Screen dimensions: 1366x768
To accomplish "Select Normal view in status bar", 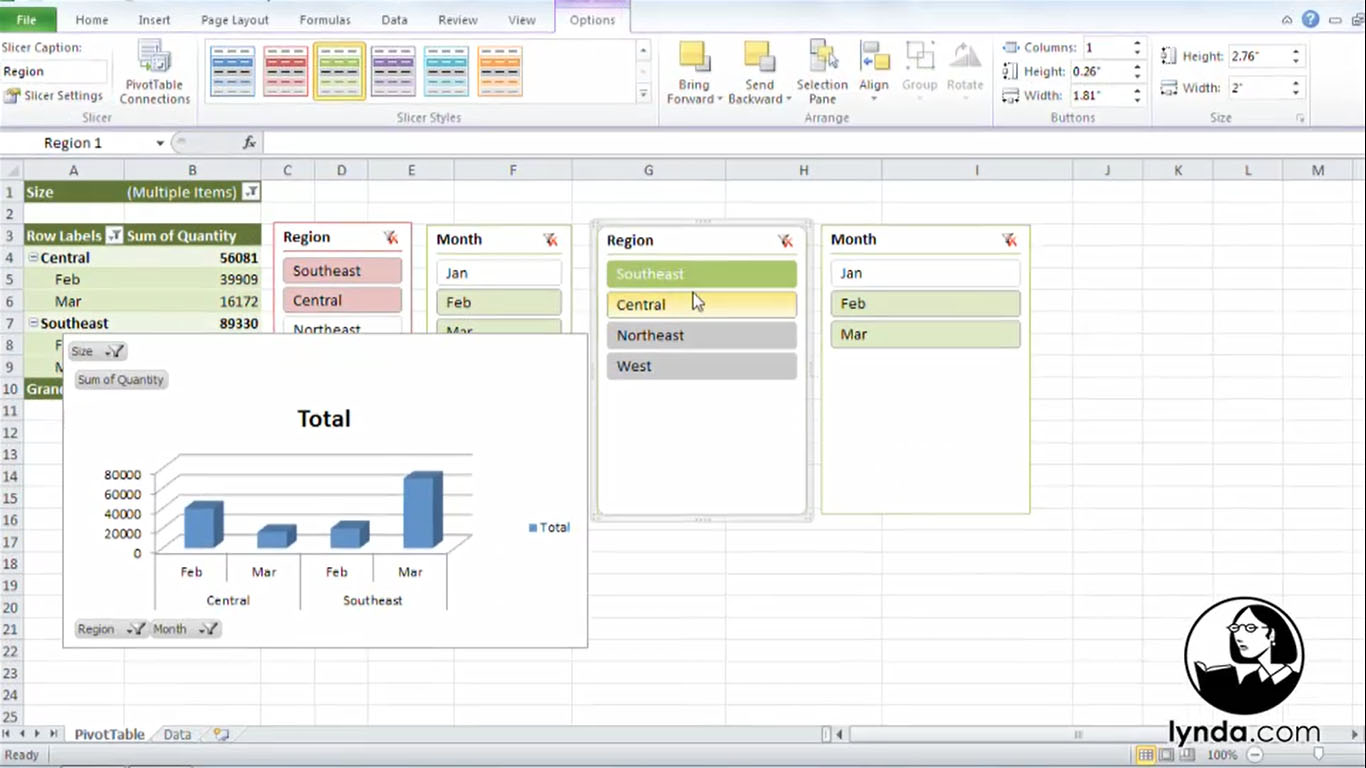I will pyautogui.click(x=1146, y=755).
